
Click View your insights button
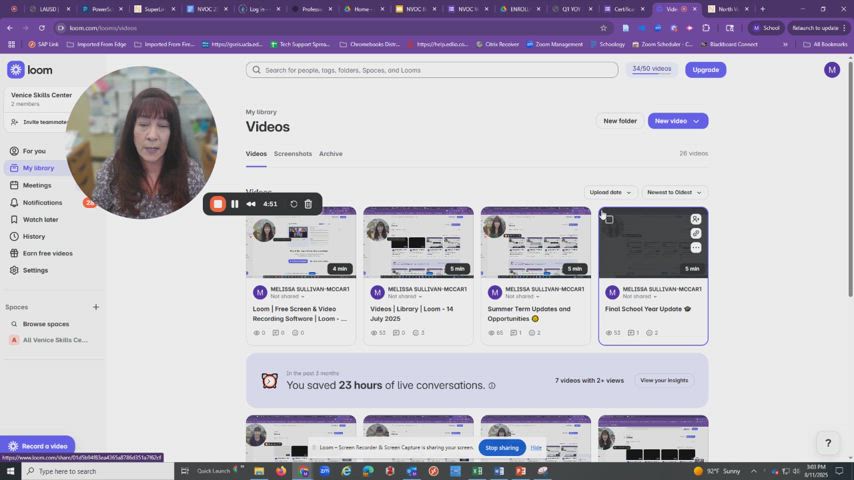click(x=664, y=380)
